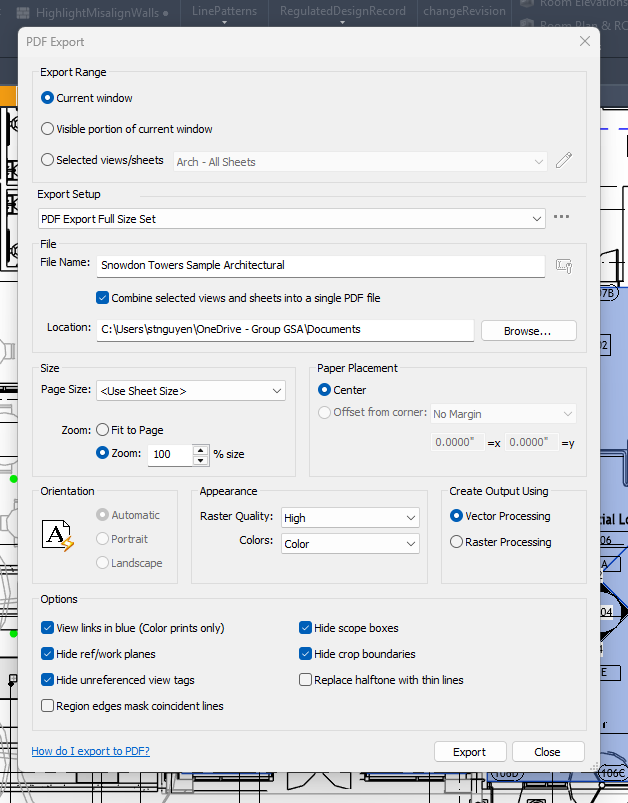Click the zoom percentage down arrow
Screen dimensions: 628x803
[201, 460]
